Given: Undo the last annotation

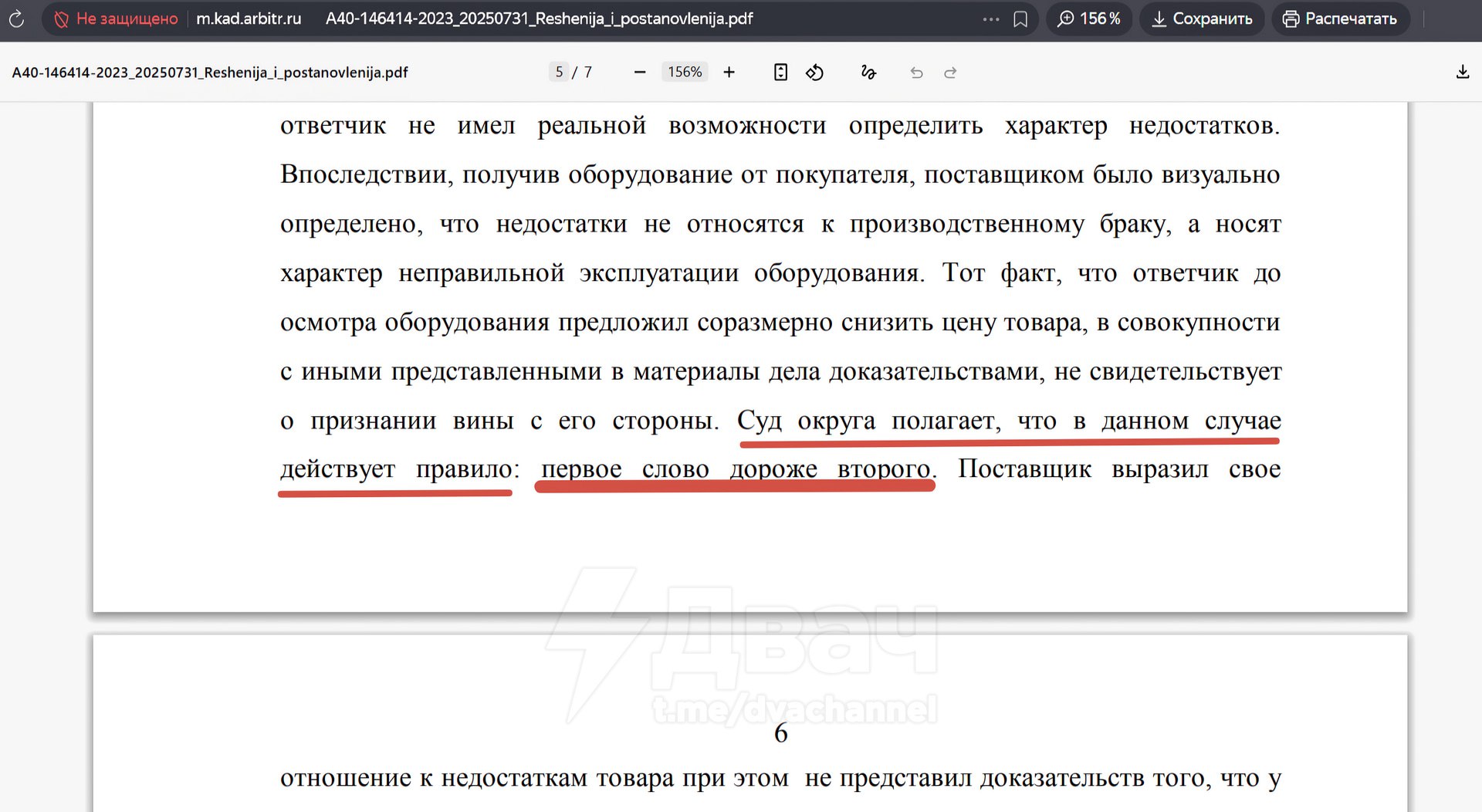Looking at the screenshot, I should (916, 73).
